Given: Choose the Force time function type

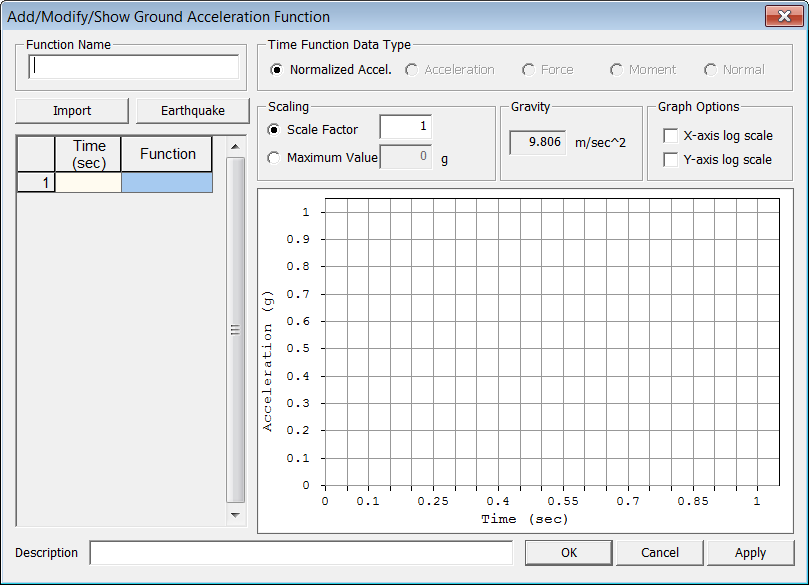Looking at the screenshot, I should pos(530,69).
